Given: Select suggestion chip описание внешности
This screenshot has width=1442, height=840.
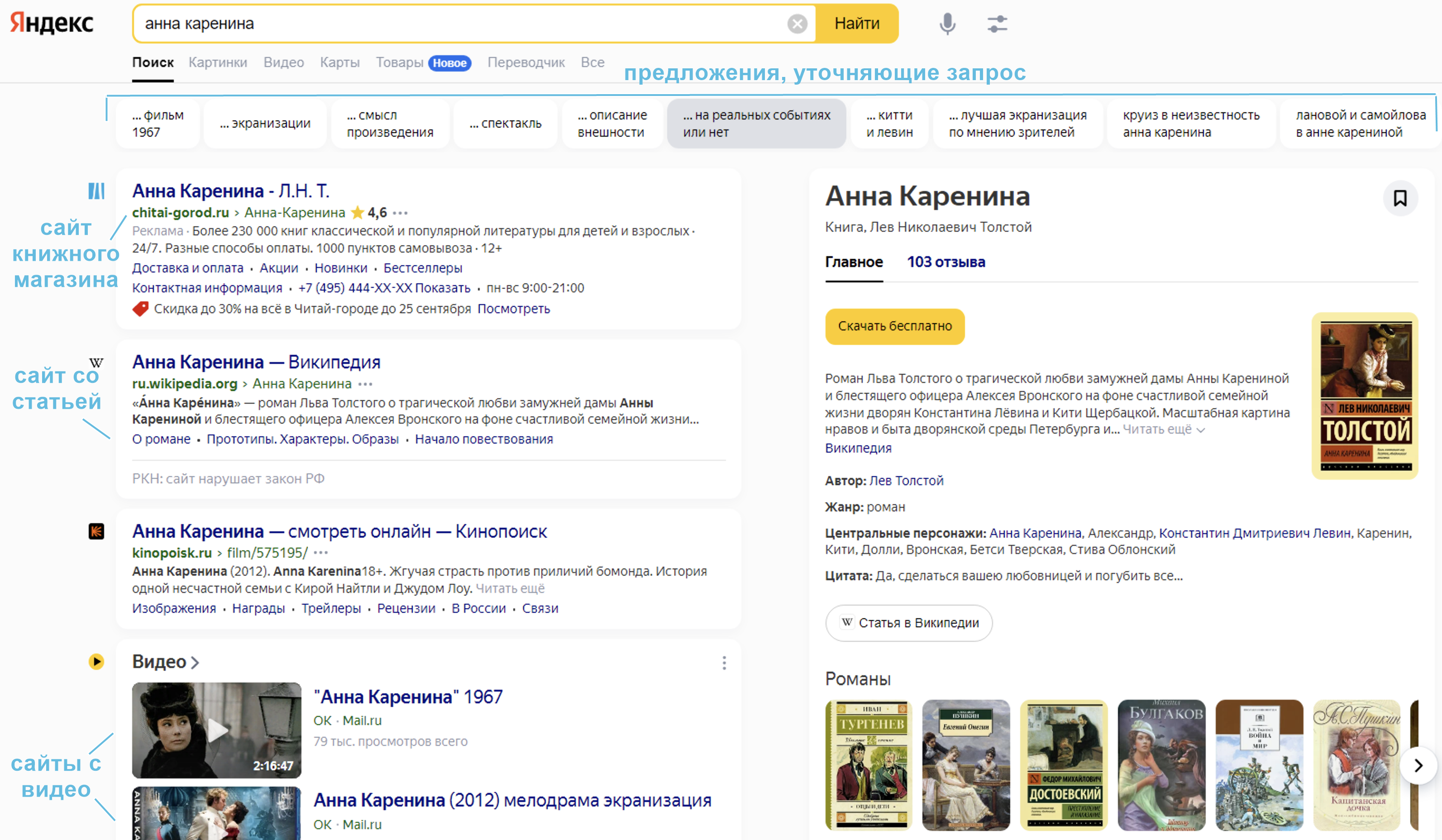Looking at the screenshot, I should pyautogui.click(x=612, y=124).
